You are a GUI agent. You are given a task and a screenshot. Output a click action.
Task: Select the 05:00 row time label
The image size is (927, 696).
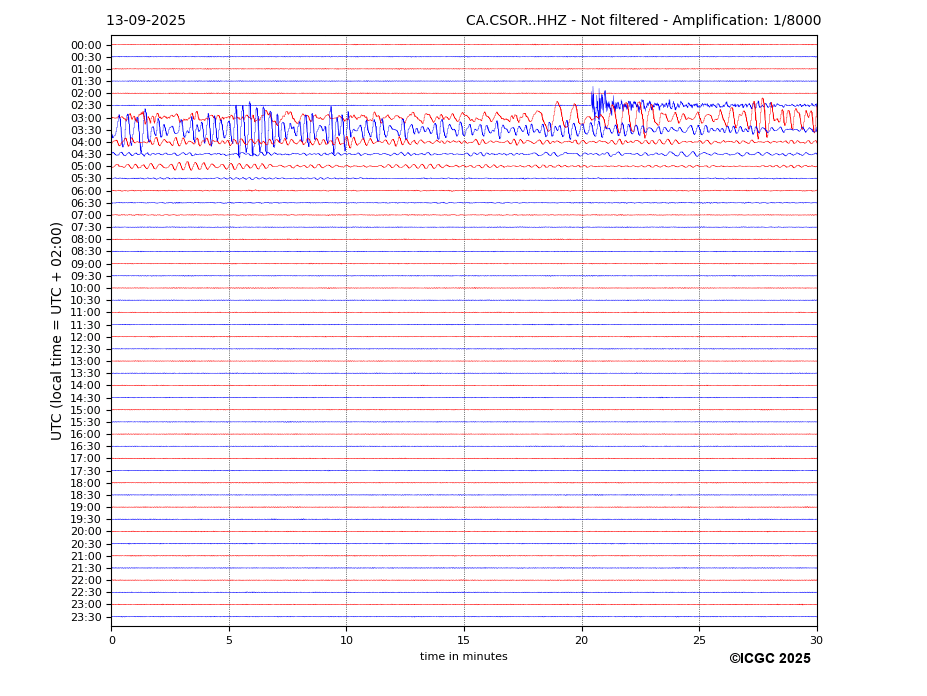tap(86, 167)
